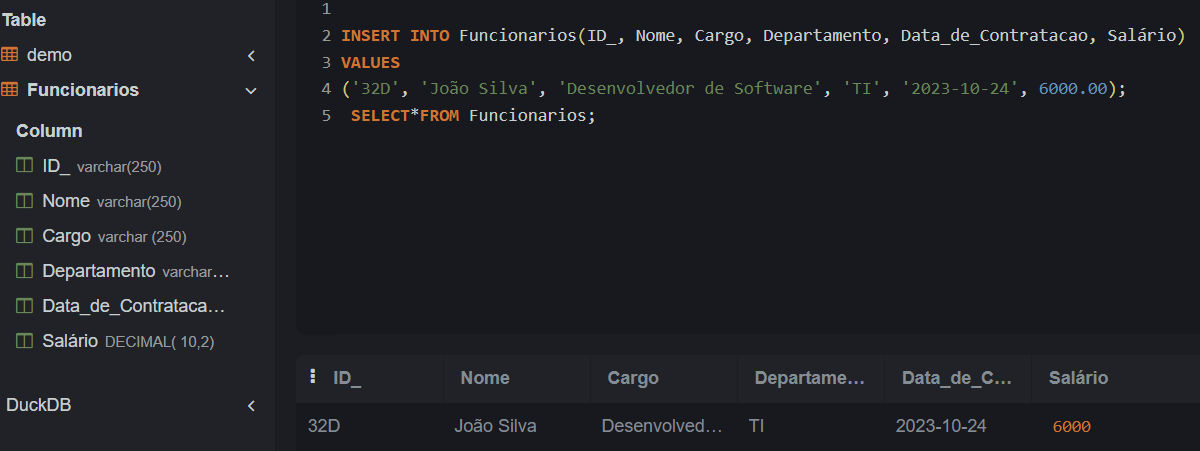1200x451 pixels.
Task: Sort by the Nome result header
Action: pyautogui.click(x=485, y=378)
